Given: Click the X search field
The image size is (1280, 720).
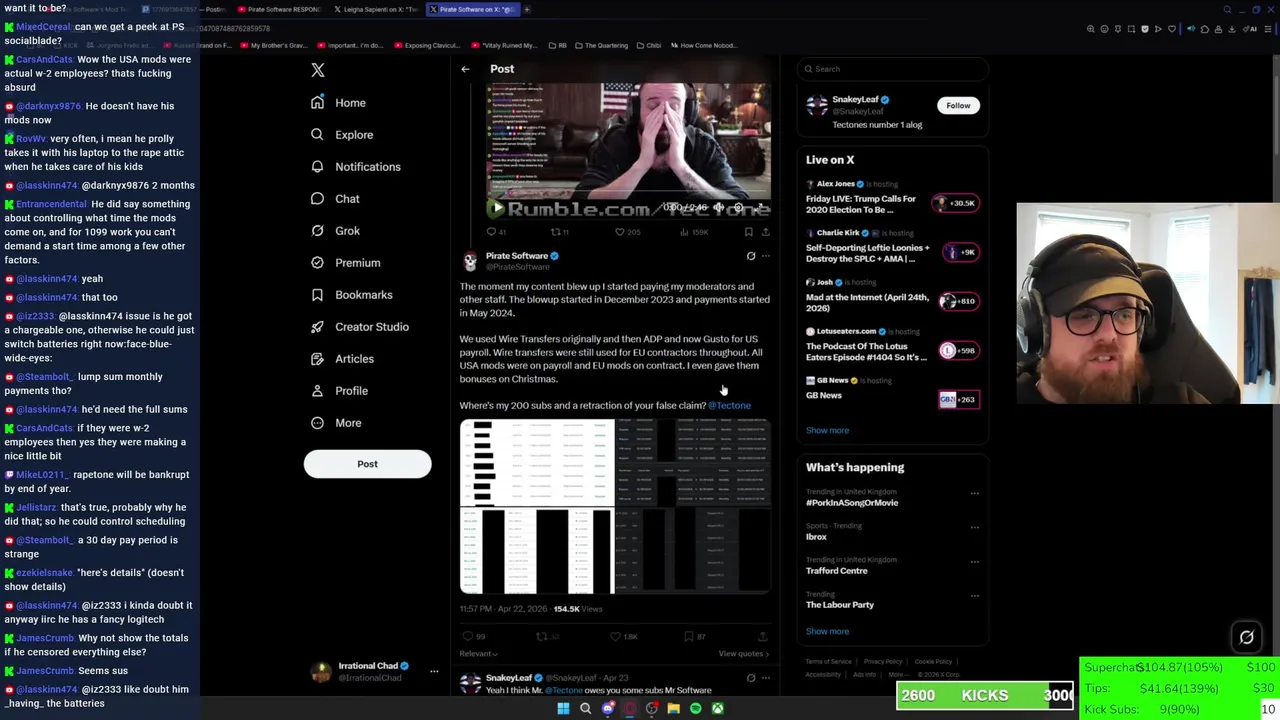Looking at the screenshot, I should (x=893, y=69).
